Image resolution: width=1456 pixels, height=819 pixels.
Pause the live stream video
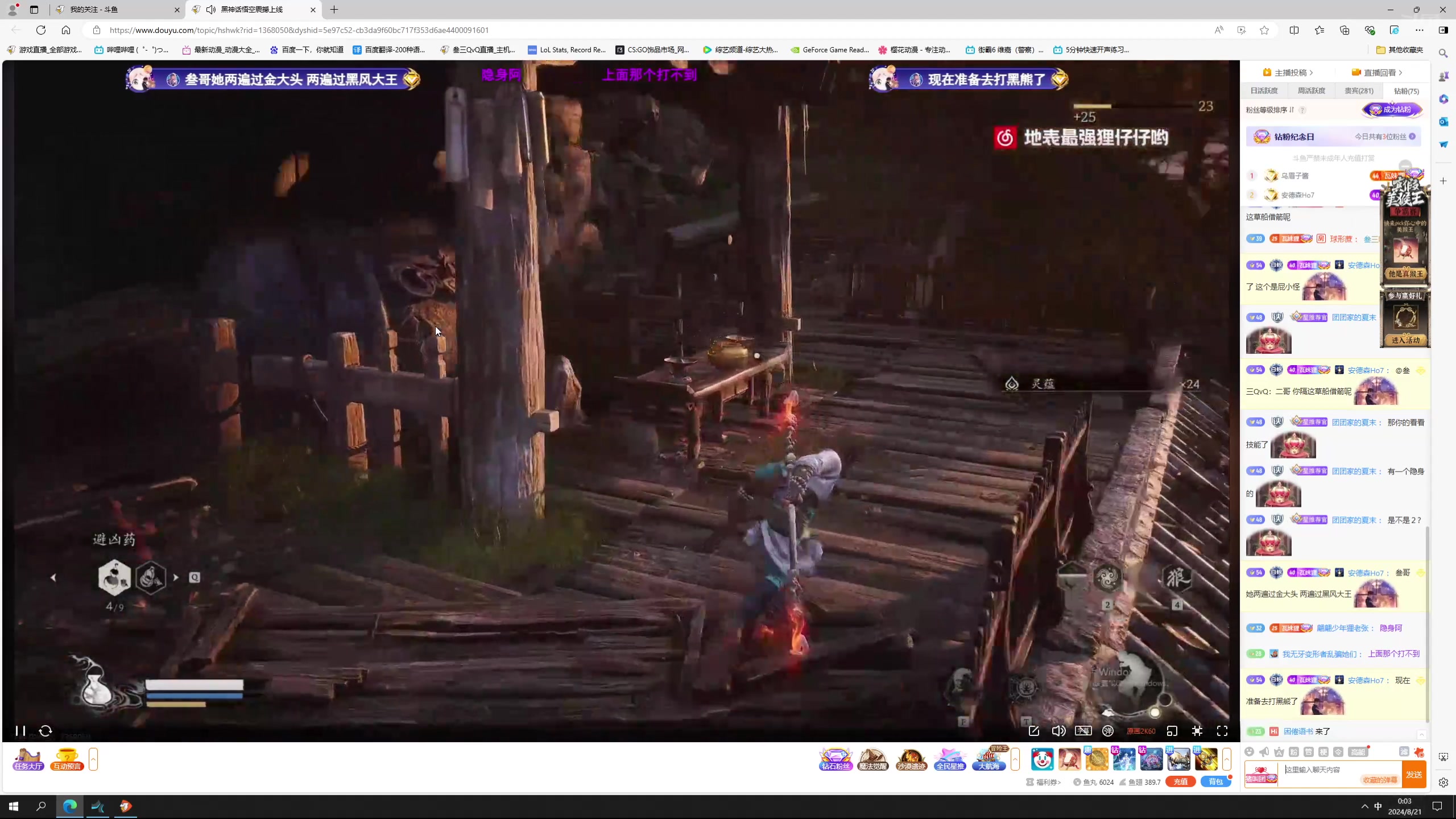pyautogui.click(x=20, y=731)
